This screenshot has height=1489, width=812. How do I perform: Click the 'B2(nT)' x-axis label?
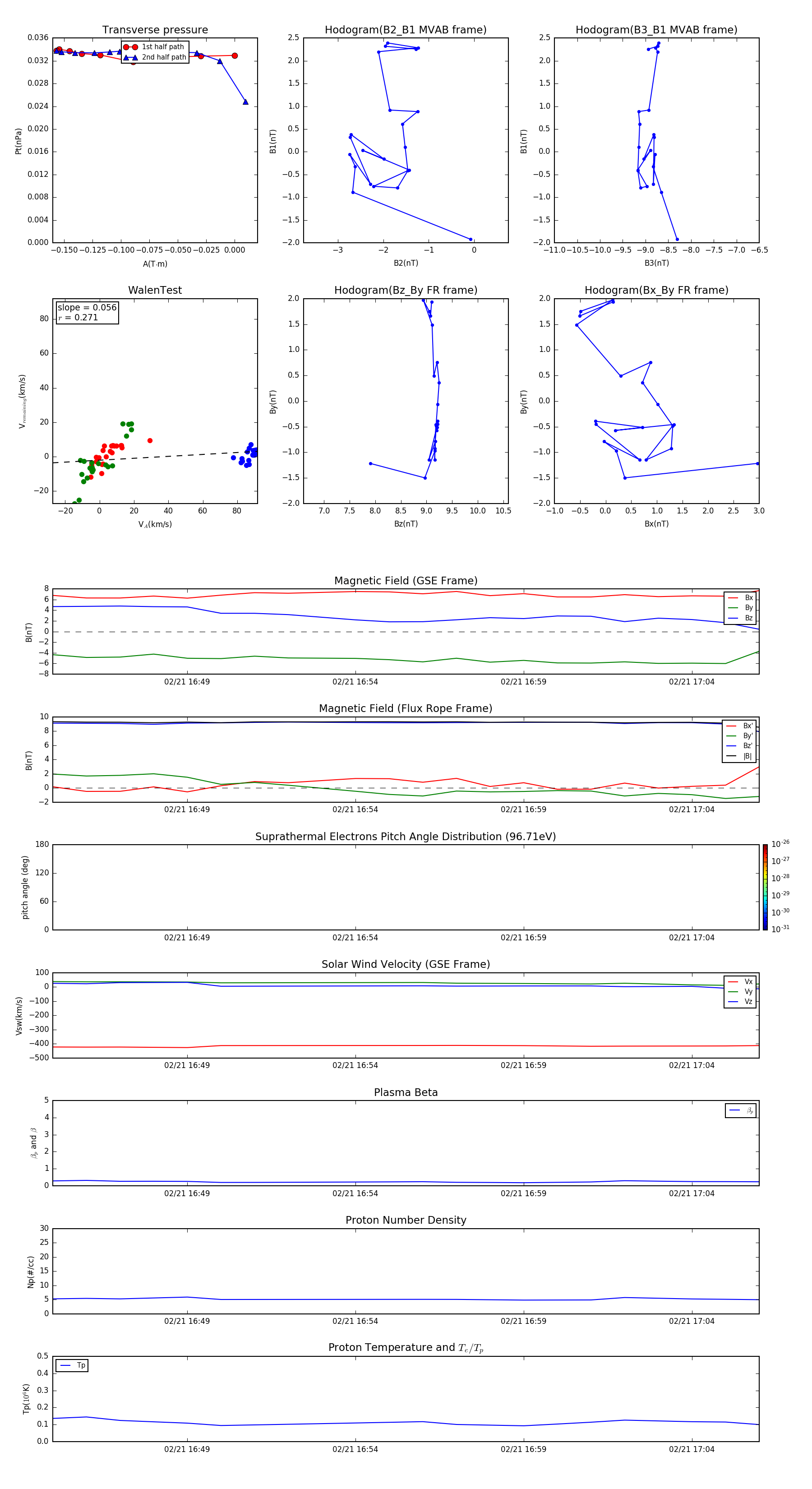(406, 263)
